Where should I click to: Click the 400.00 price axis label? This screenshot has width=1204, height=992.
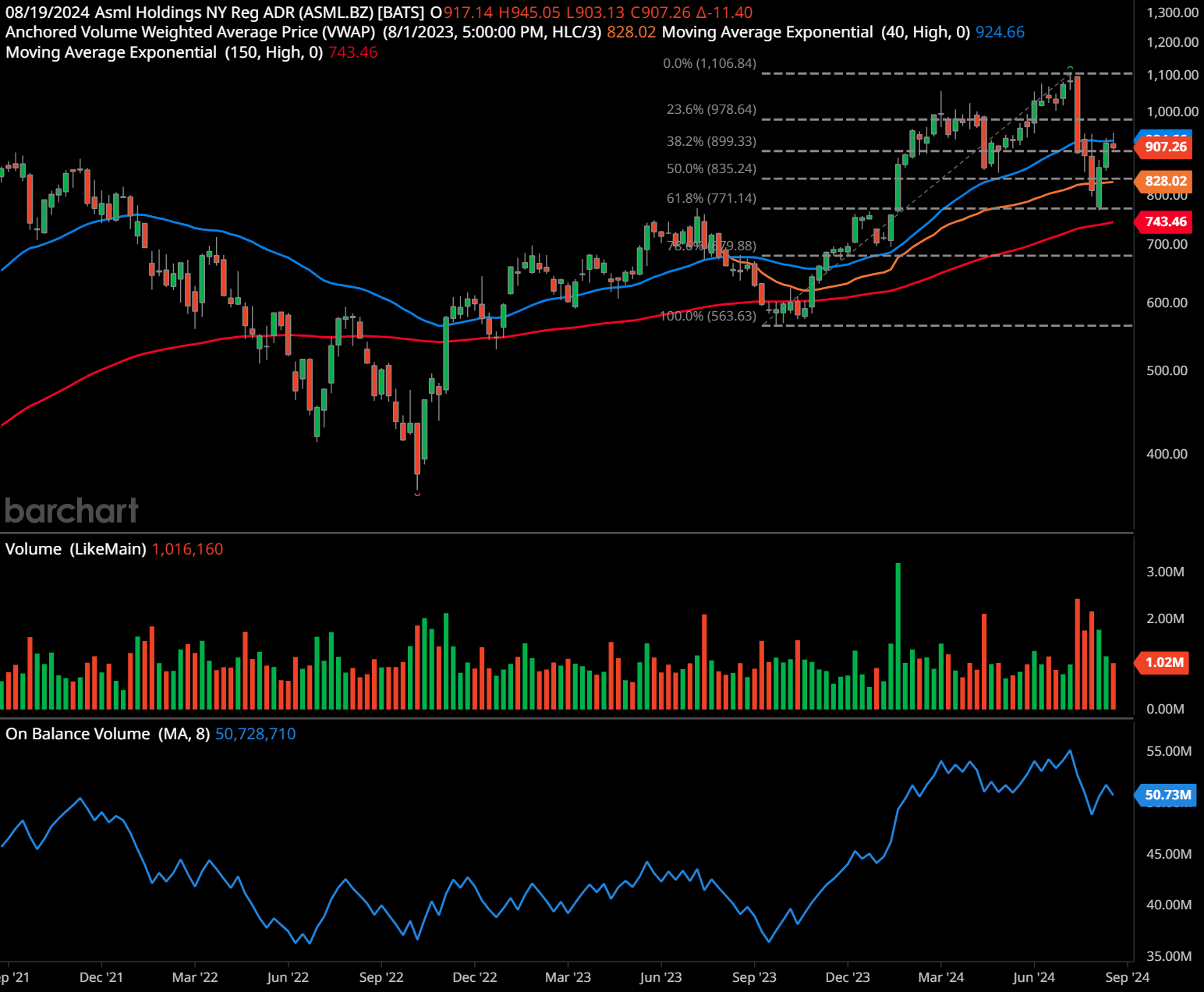tap(1167, 454)
